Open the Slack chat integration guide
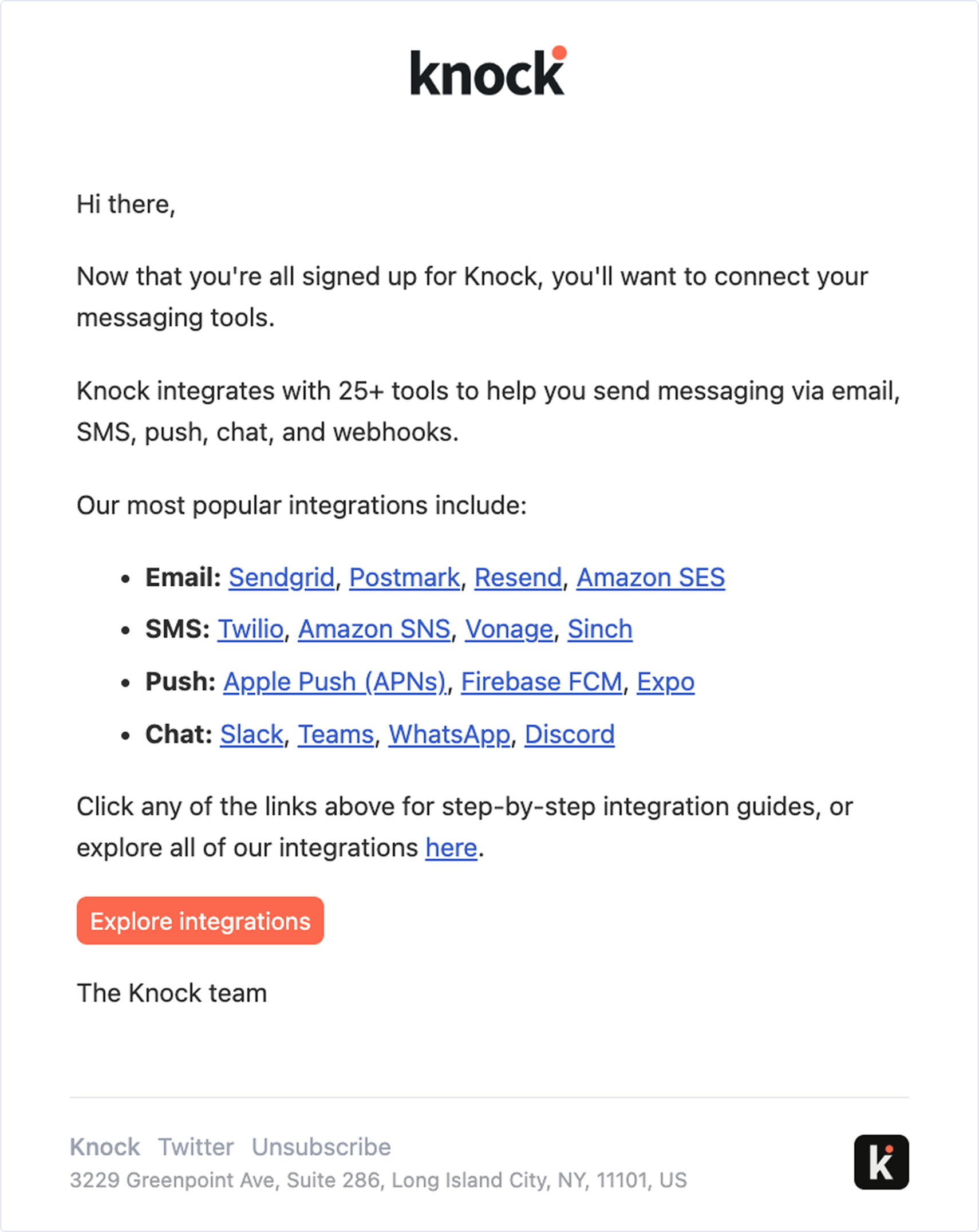Image resolution: width=979 pixels, height=1232 pixels. [251, 734]
